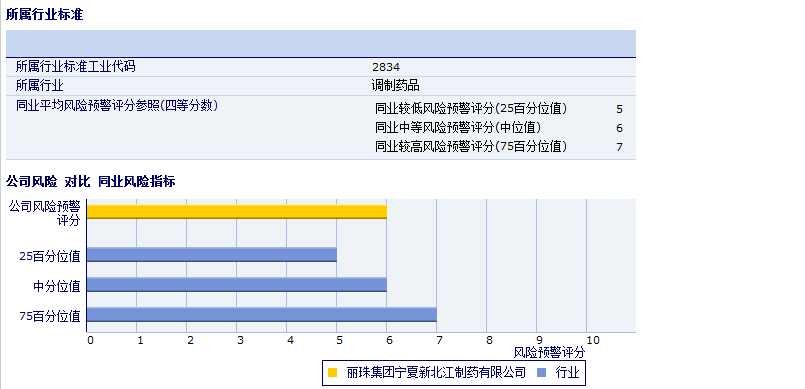The image size is (805, 389).
Task: Click the 所属行业标准工业代码 row label
Action: pyautogui.click(x=75, y=66)
